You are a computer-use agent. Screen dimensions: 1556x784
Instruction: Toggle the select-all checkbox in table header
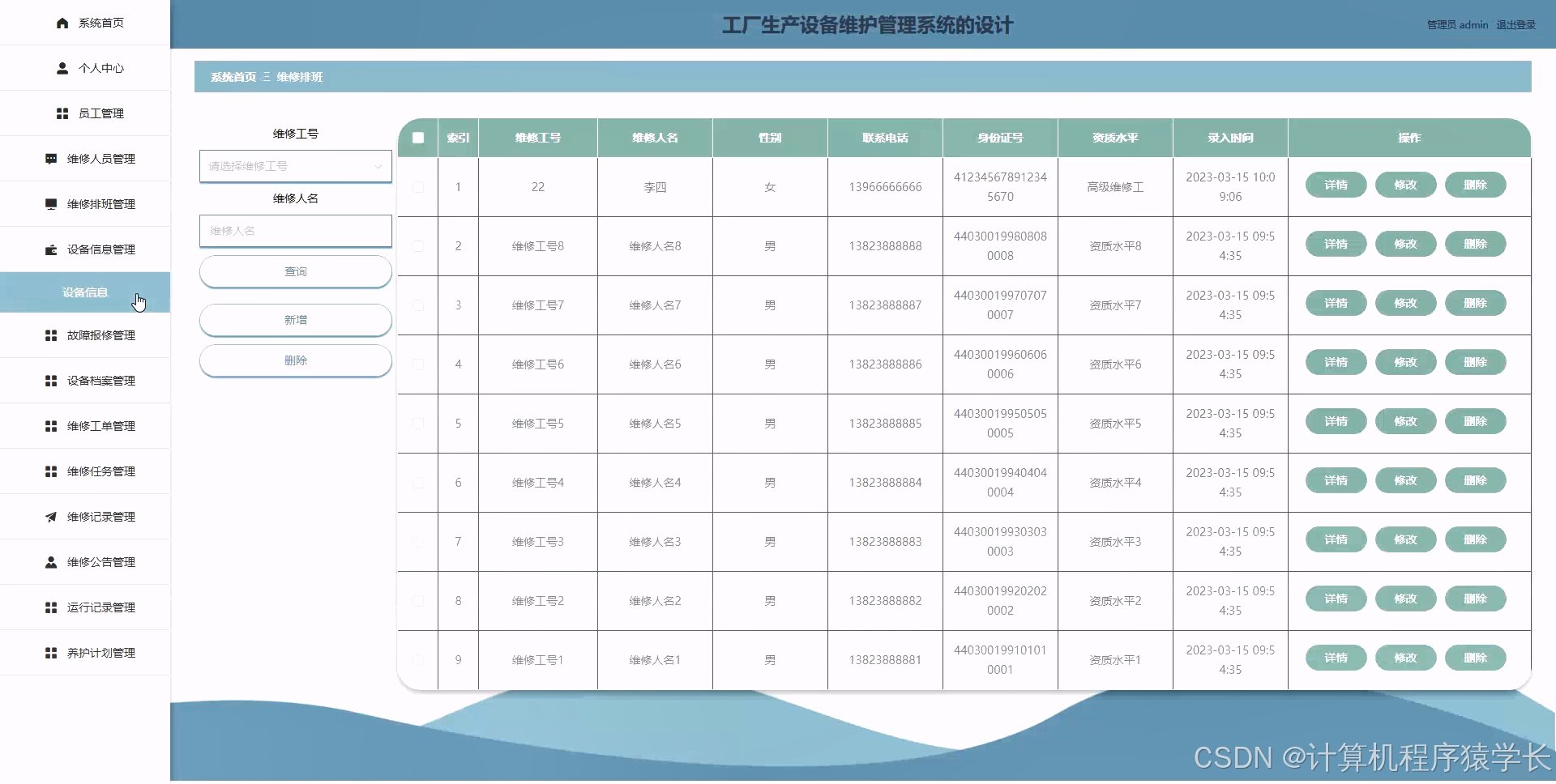coord(418,138)
